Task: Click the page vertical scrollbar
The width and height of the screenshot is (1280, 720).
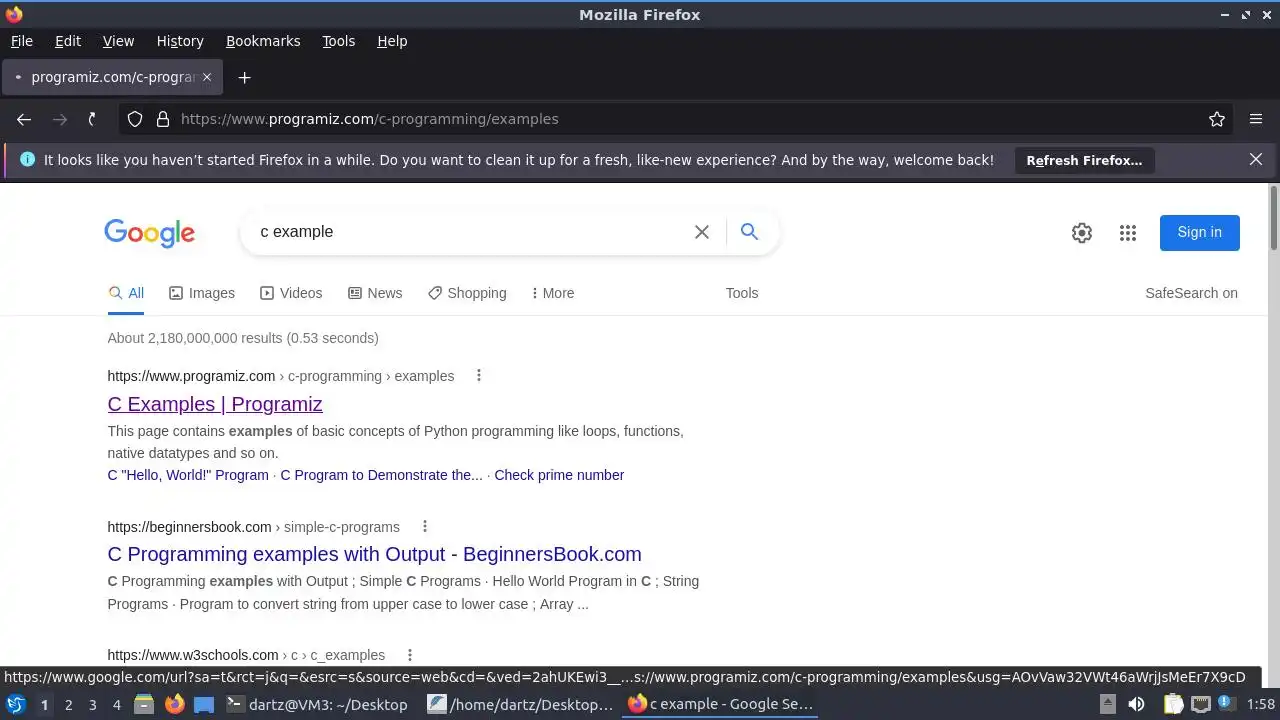Action: point(1273,218)
